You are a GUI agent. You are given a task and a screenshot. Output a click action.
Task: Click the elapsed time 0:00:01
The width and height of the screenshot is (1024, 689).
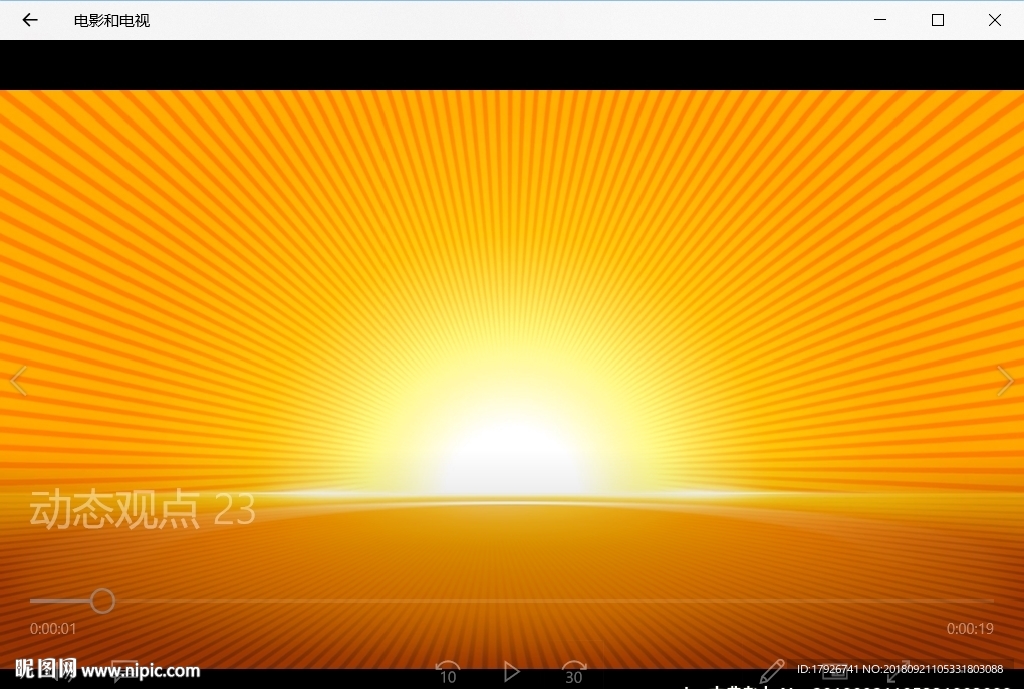tap(53, 629)
